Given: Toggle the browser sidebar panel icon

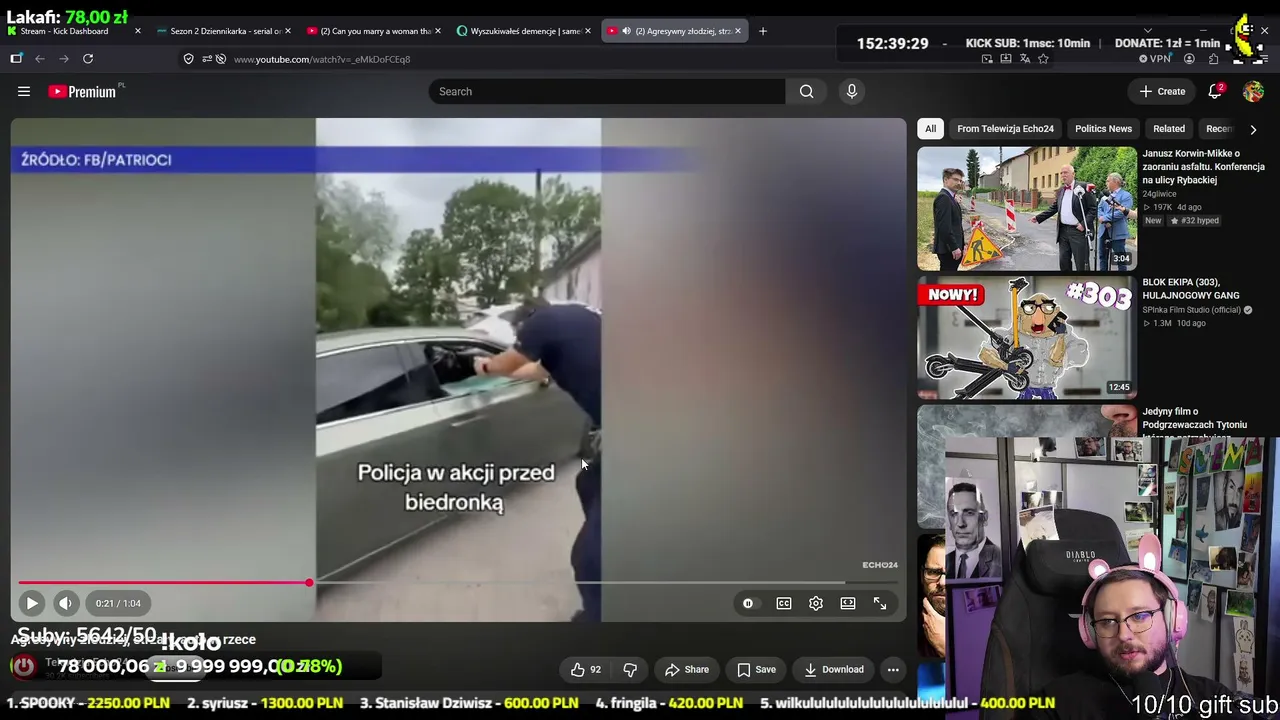Looking at the screenshot, I should click(x=16, y=59).
